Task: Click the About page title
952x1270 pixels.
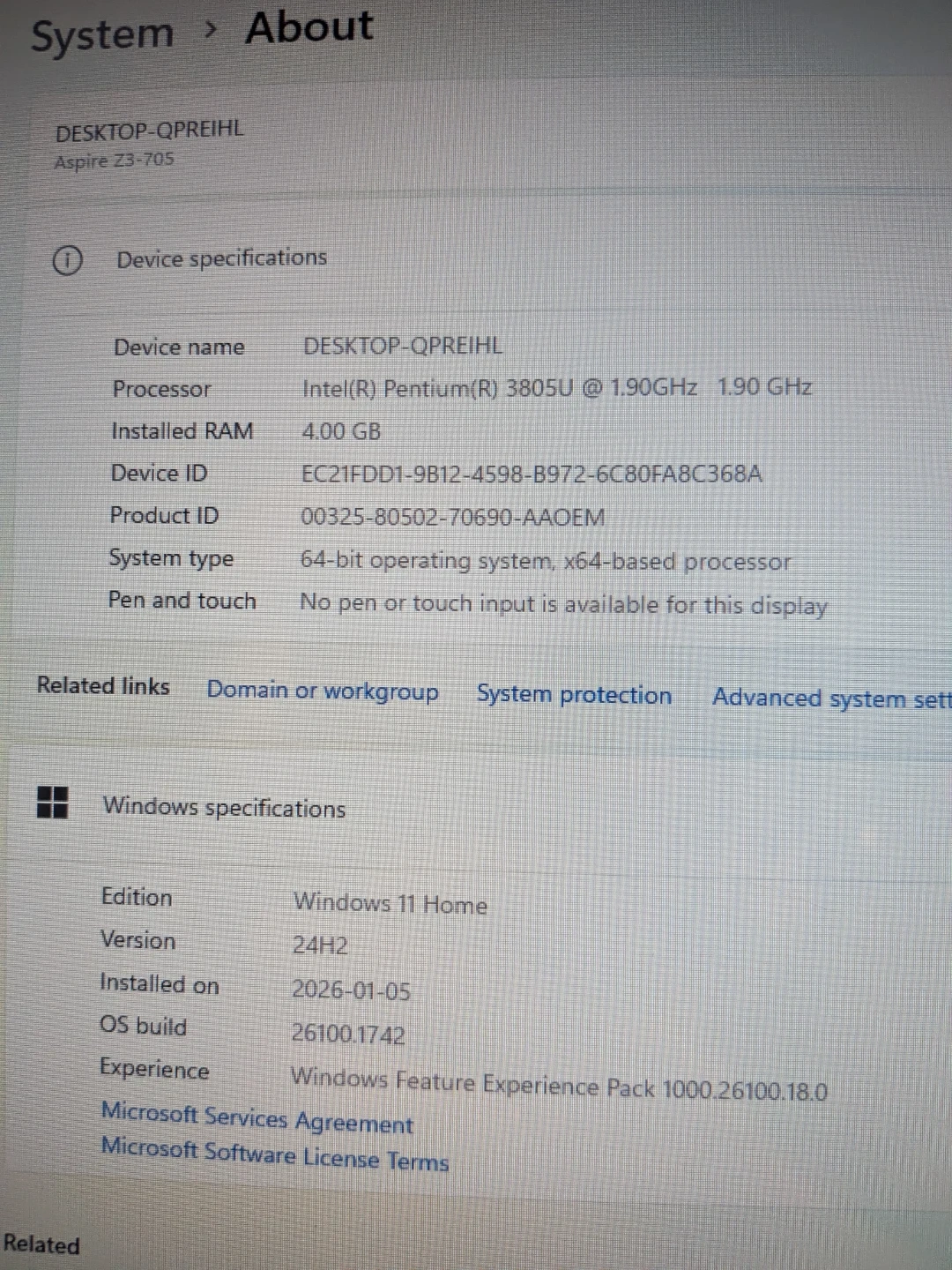Action: [309, 27]
